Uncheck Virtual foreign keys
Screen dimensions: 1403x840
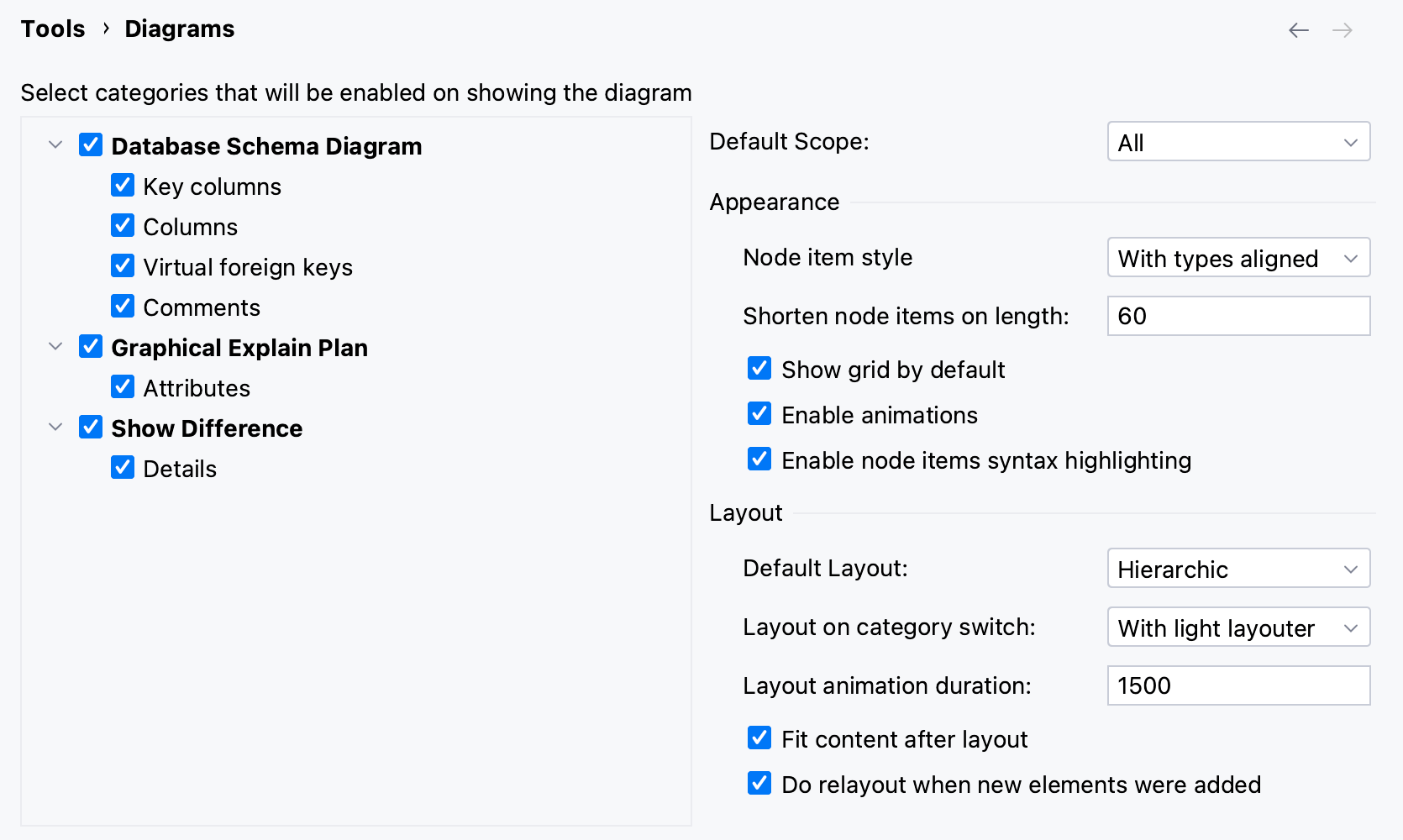point(123,265)
